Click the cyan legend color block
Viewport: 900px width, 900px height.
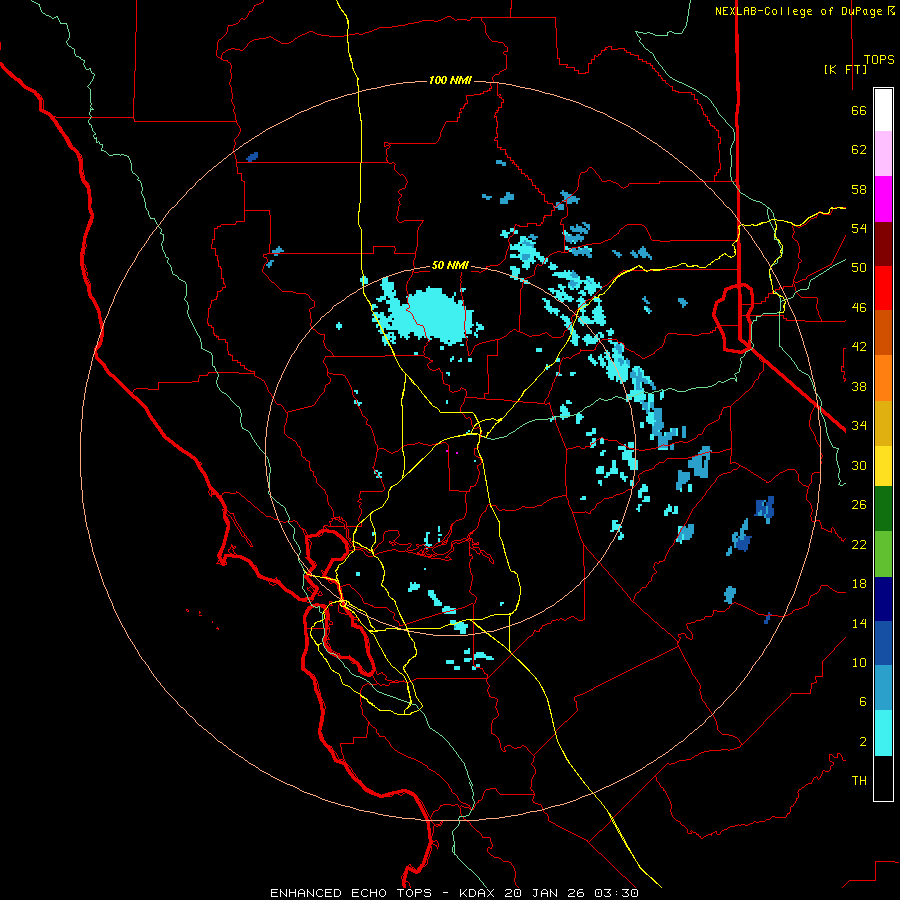[x=883, y=733]
